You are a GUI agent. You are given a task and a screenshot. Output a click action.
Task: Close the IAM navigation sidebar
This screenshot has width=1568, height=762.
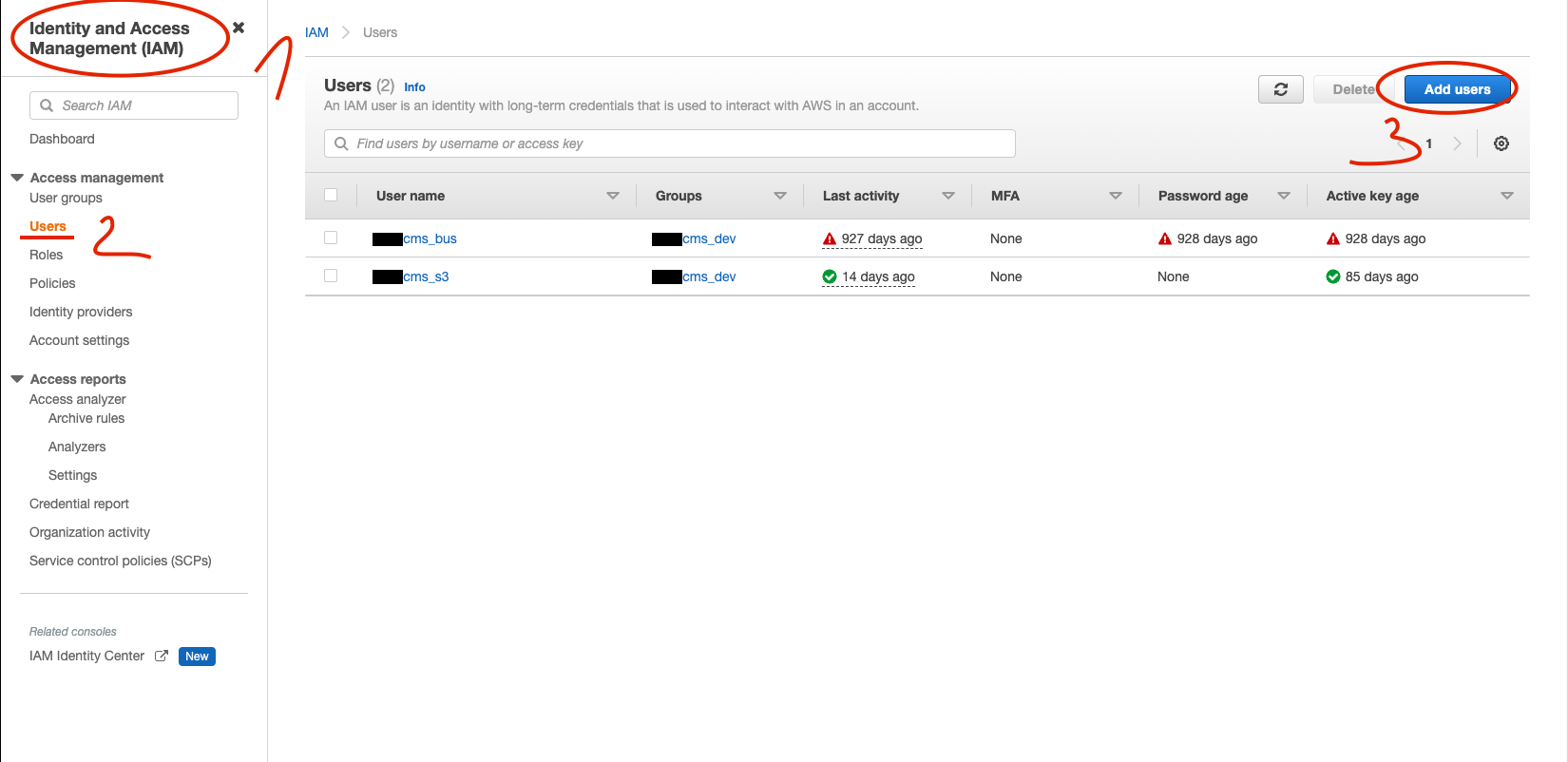(239, 28)
